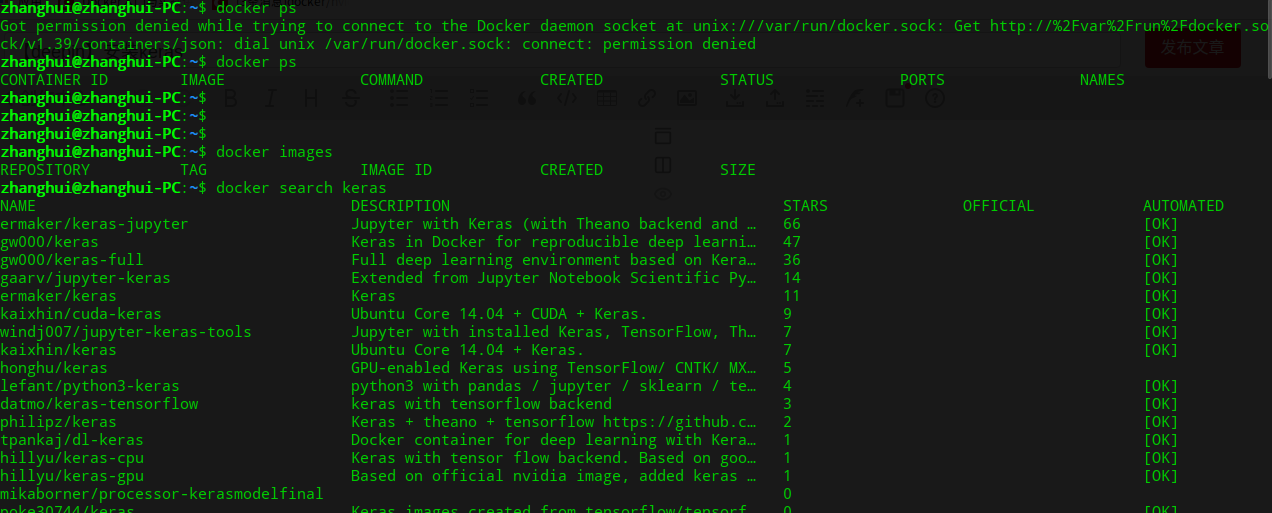
Task: Click the kaixhin/cuda-keras result name
Action: 81,314
